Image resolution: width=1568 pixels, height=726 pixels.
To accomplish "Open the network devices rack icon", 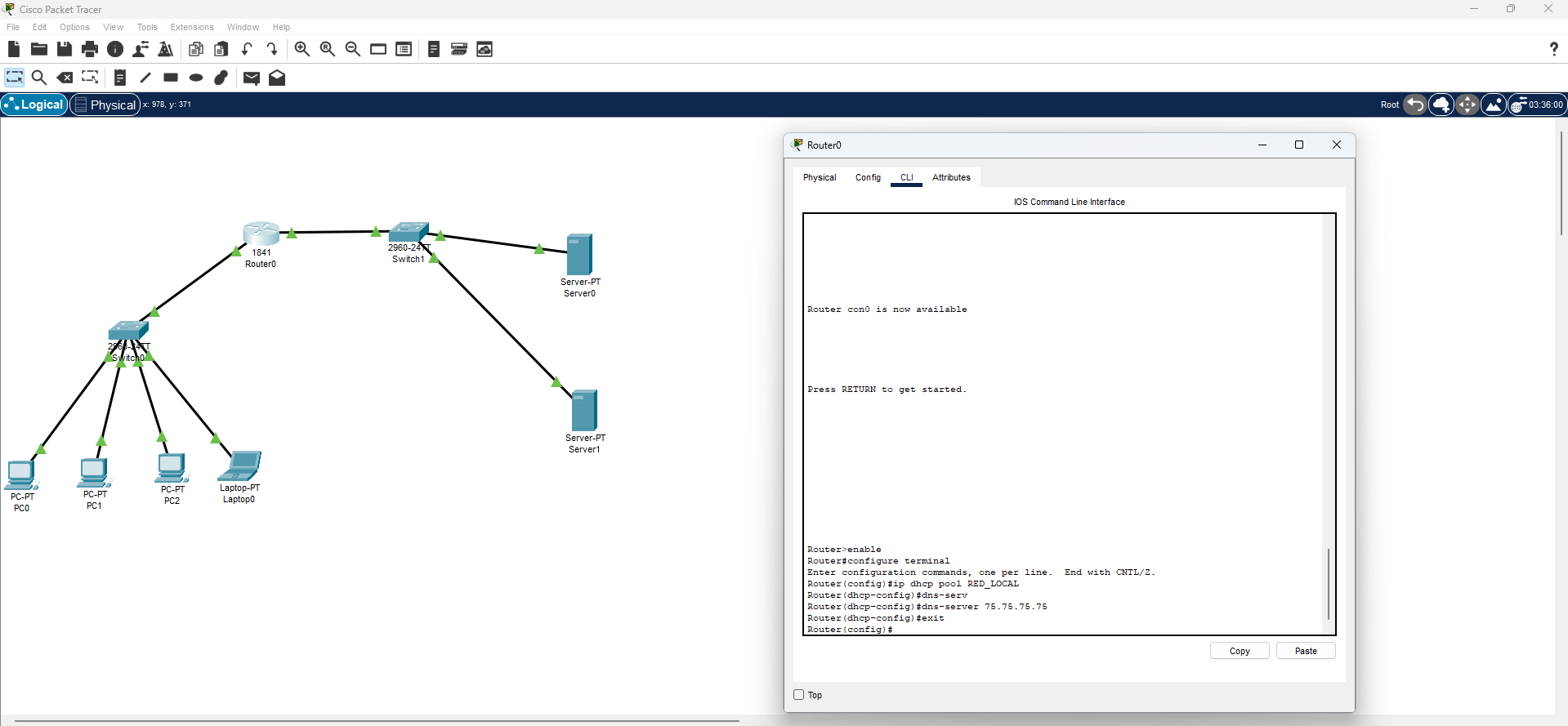I will click(x=459, y=49).
